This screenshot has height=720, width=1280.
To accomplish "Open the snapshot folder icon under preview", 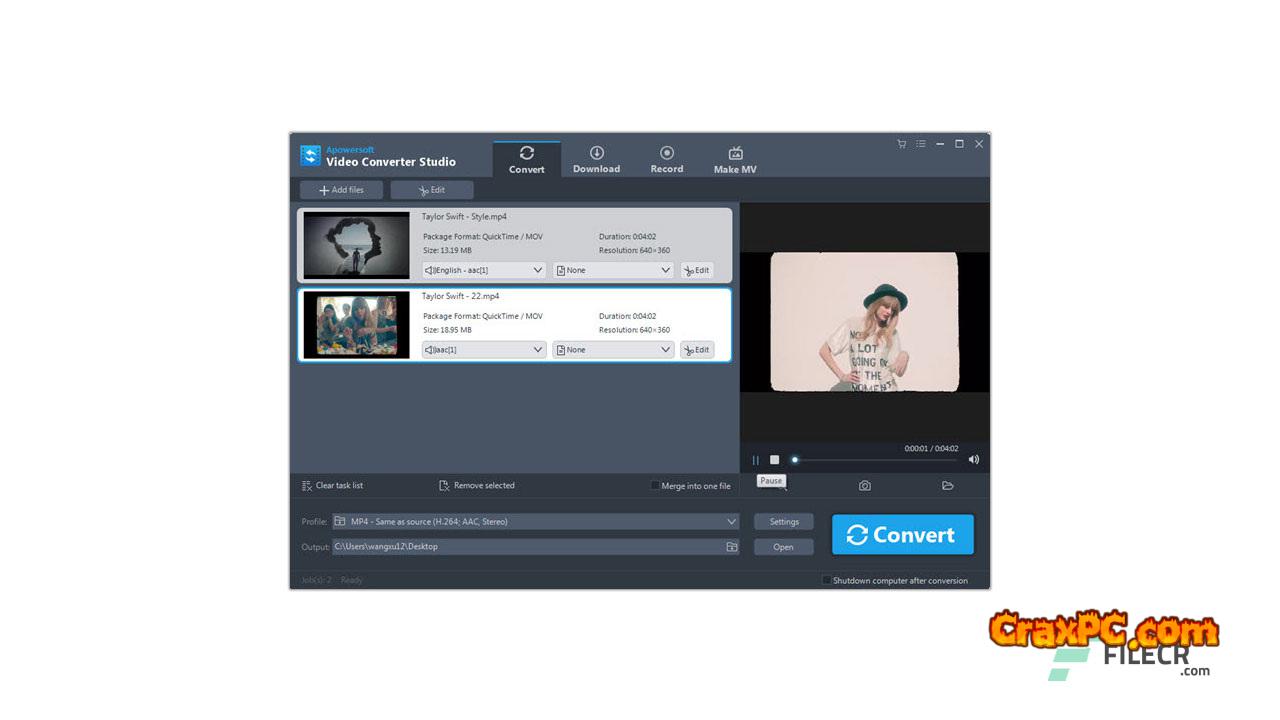I will pyautogui.click(x=947, y=486).
